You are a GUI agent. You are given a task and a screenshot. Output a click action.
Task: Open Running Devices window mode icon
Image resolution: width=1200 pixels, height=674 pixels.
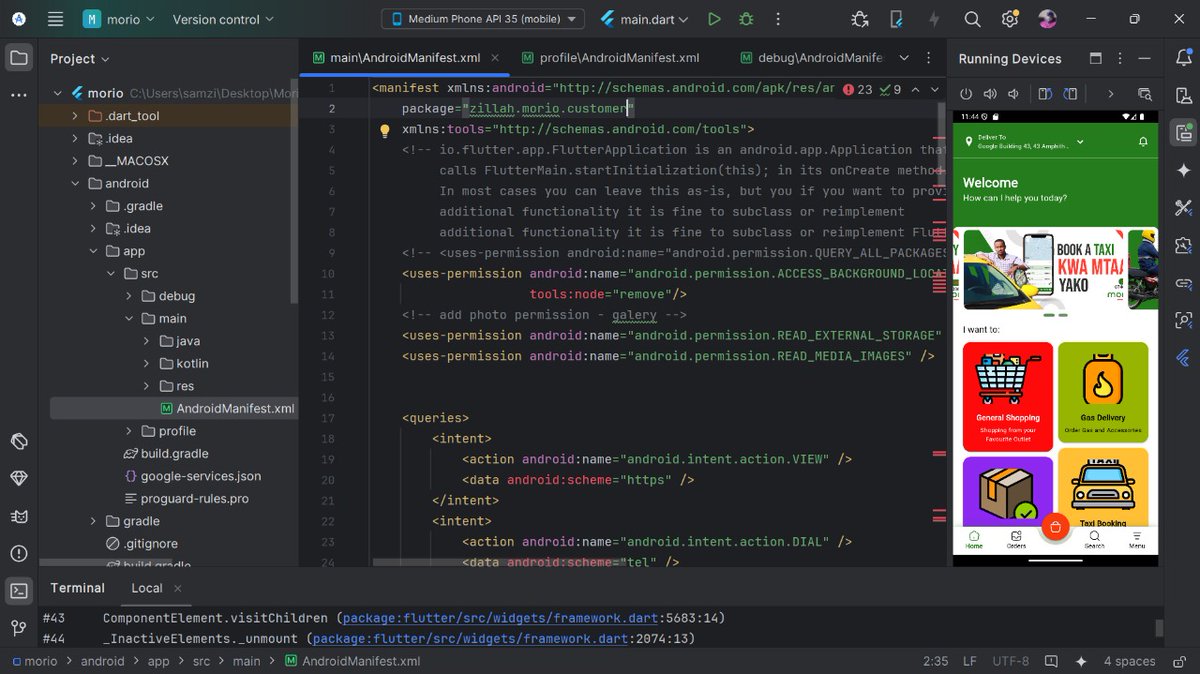coord(1095,58)
